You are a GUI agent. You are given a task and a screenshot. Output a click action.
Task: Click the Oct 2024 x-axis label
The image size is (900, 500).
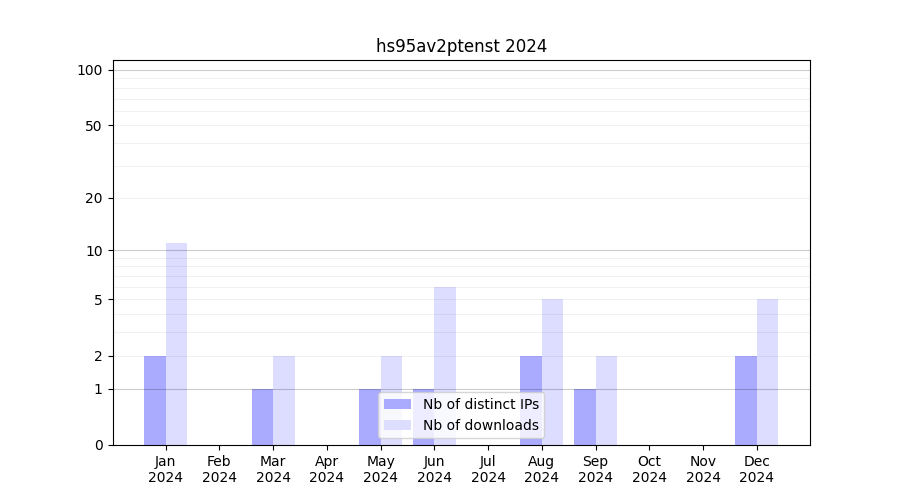tap(649, 469)
